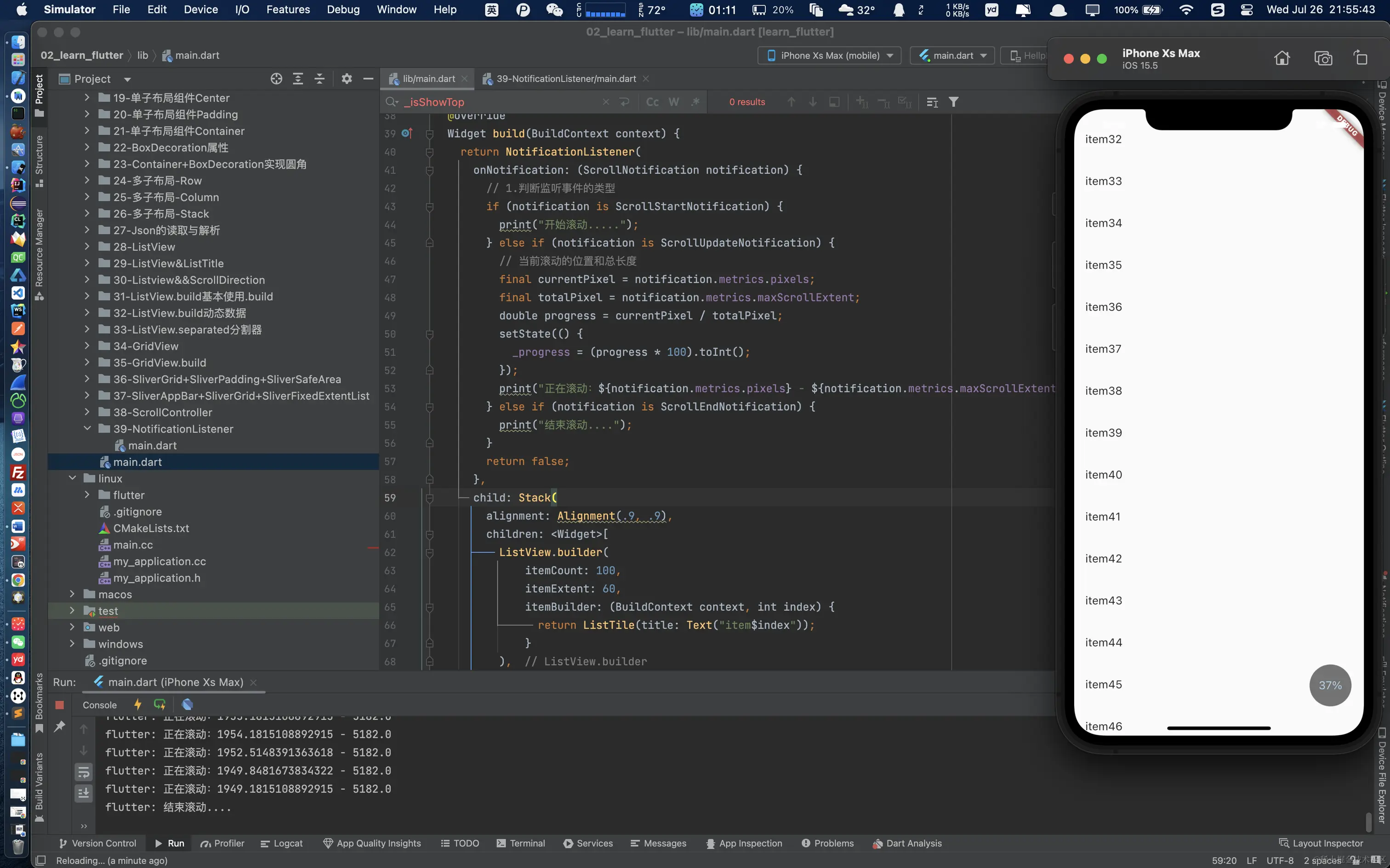Click Expand All in Project panel
Viewport: 1390px width, 868px height.
298,79
